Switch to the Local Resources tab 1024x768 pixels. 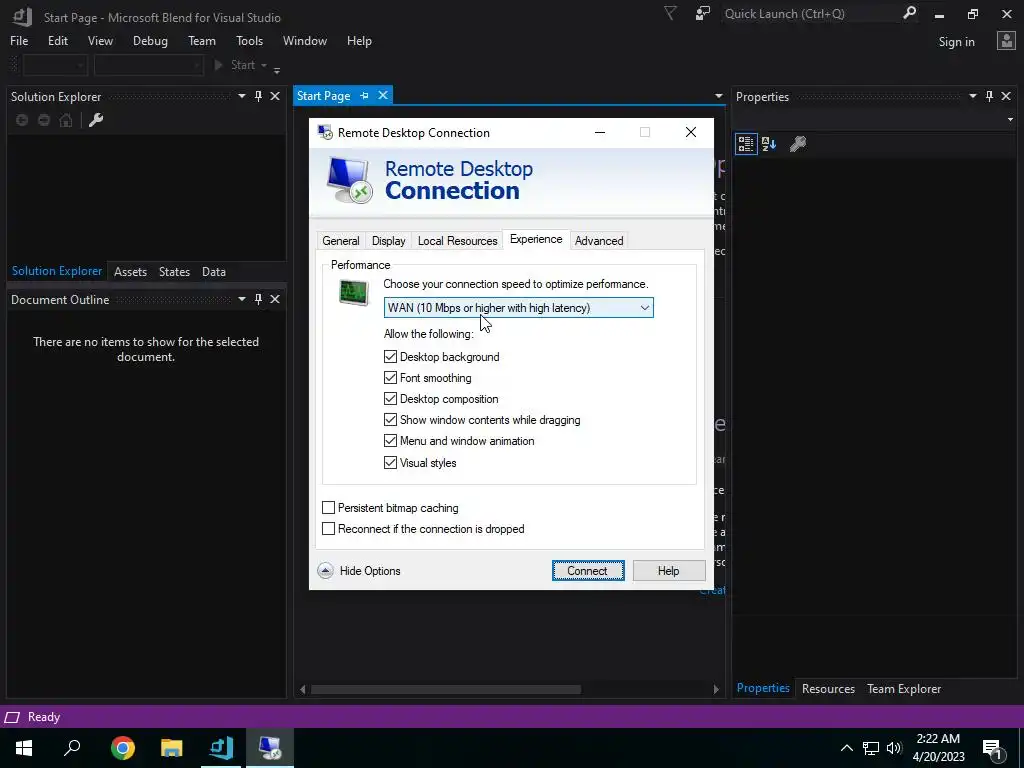tap(457, 240)
